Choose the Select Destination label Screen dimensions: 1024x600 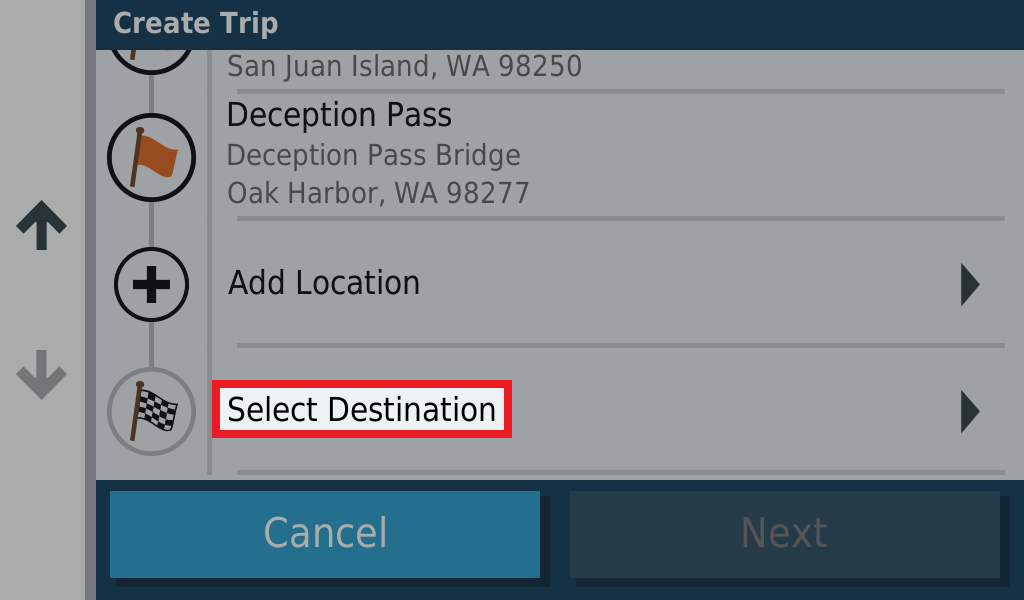coord(362,409)
